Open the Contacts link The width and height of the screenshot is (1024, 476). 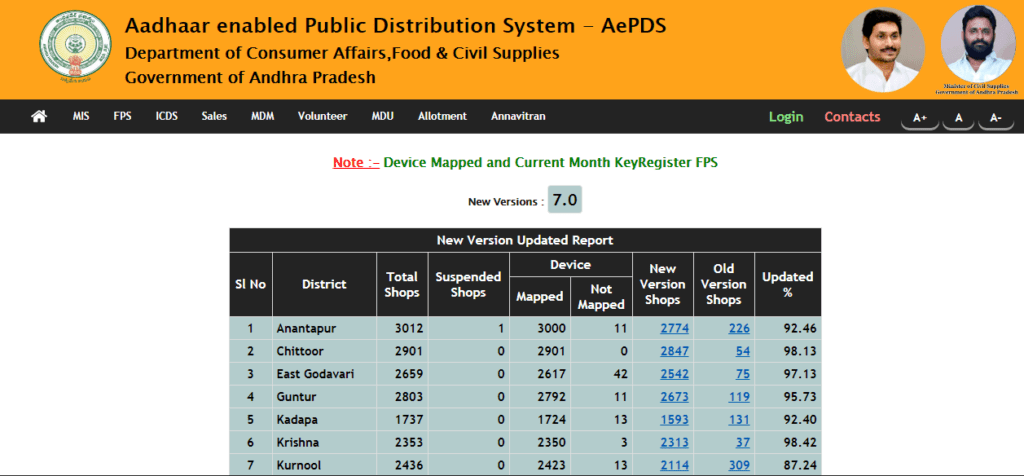coord(852,117)
